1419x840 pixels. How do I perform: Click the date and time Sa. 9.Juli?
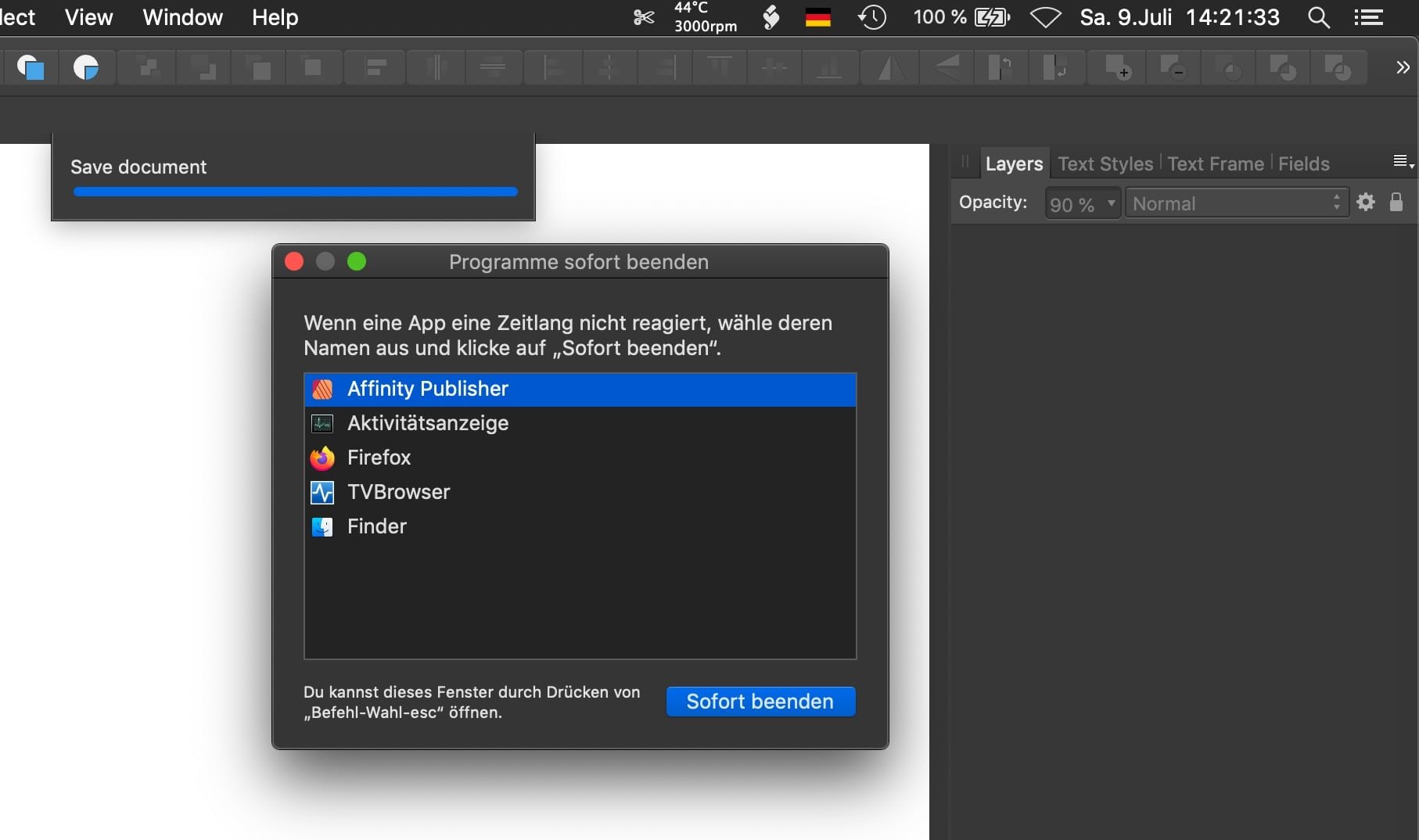click(1180, 17)
